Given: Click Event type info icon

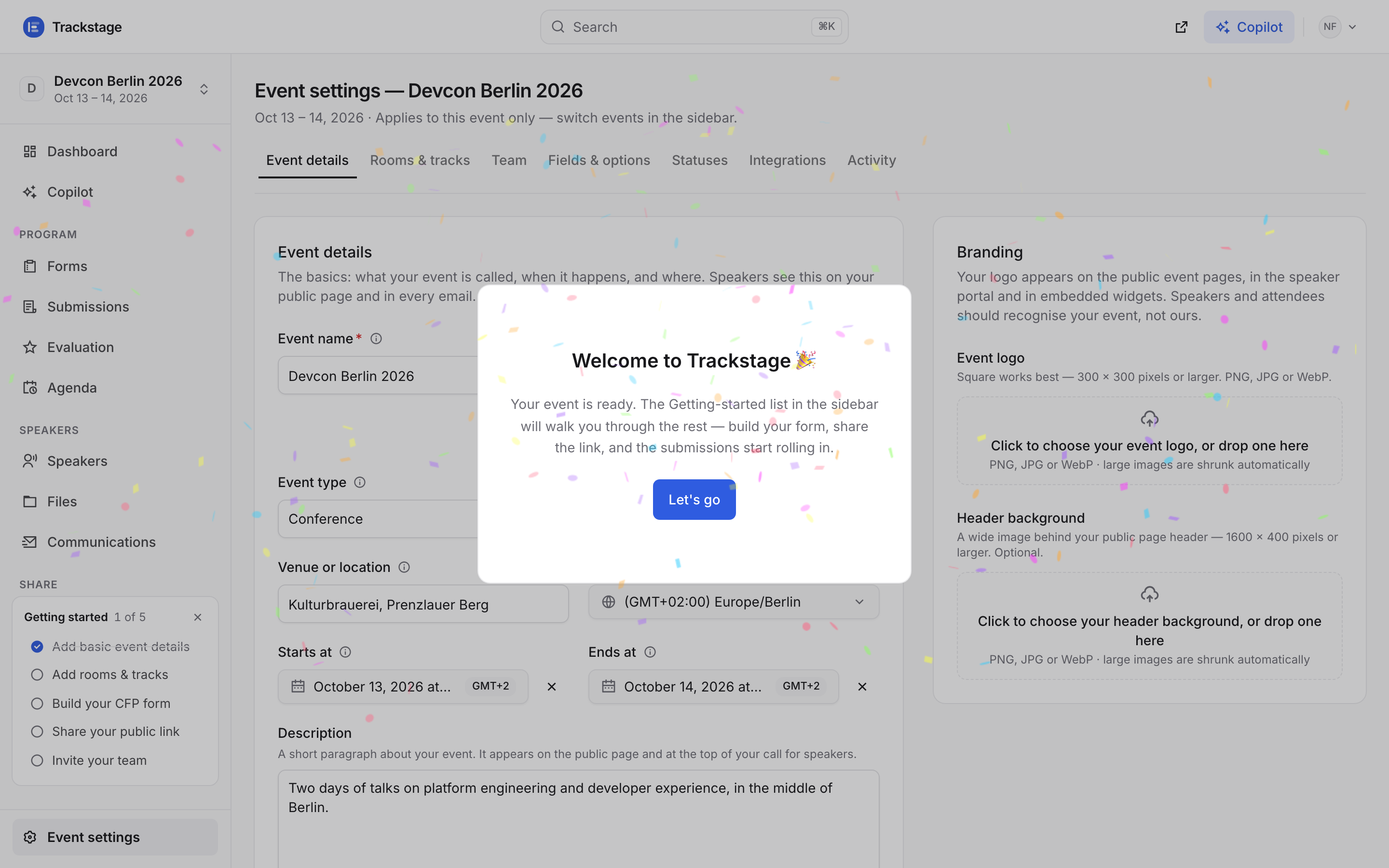Looking at the screenshot, I should (359, 482).
